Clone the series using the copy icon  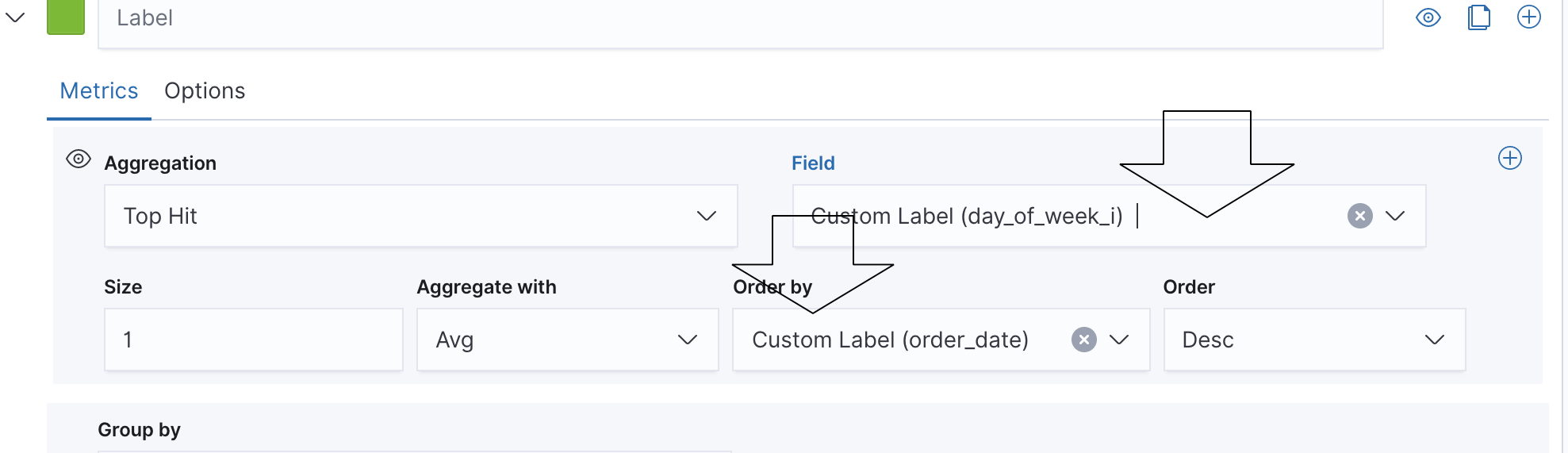[1479, 17]
